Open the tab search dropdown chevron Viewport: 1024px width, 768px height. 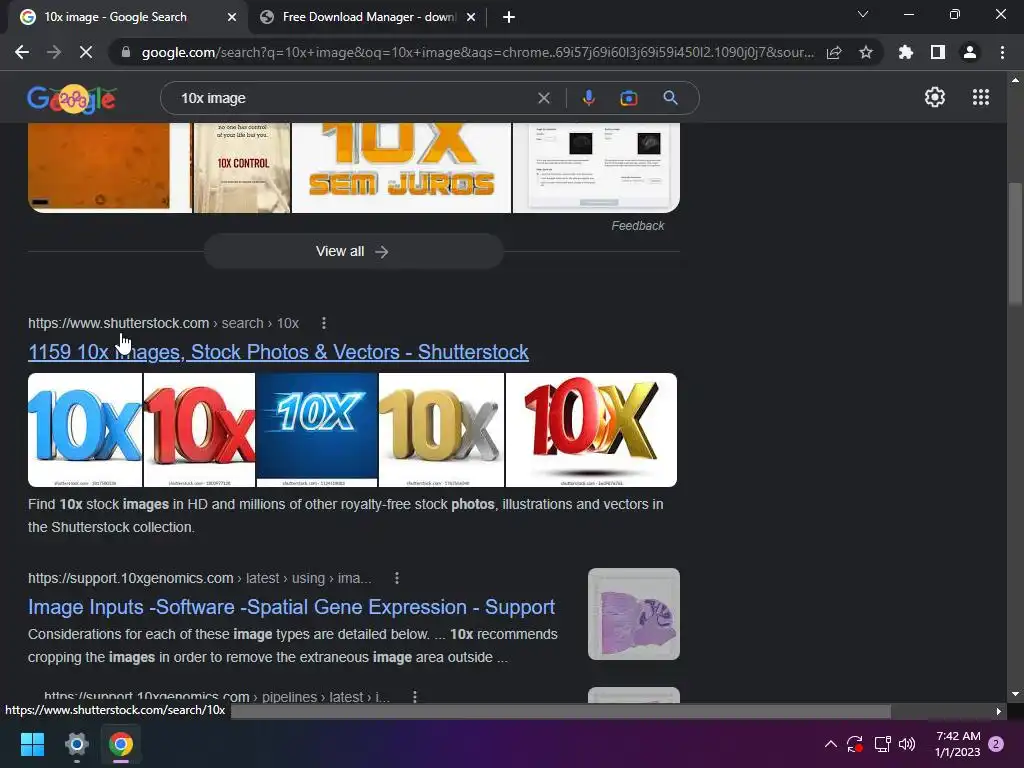click(x=863, y=14)
